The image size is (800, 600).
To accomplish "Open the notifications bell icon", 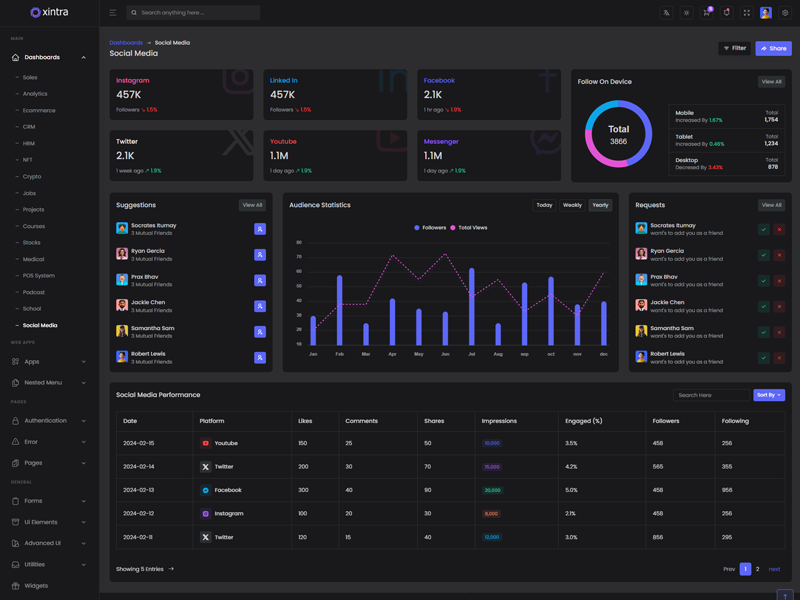I will [726, 13].
